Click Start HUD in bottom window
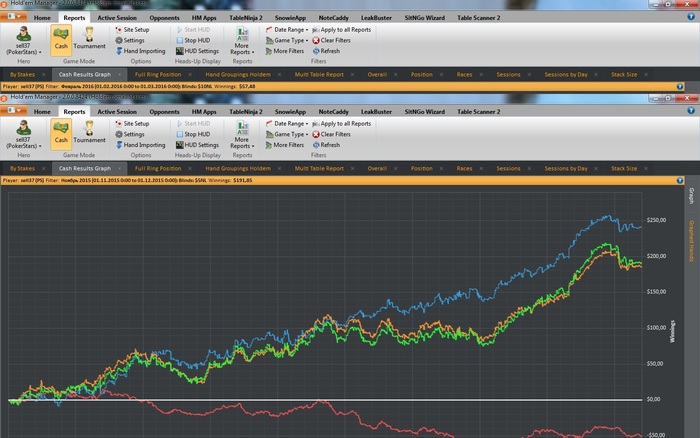 (x=193, y=123)
